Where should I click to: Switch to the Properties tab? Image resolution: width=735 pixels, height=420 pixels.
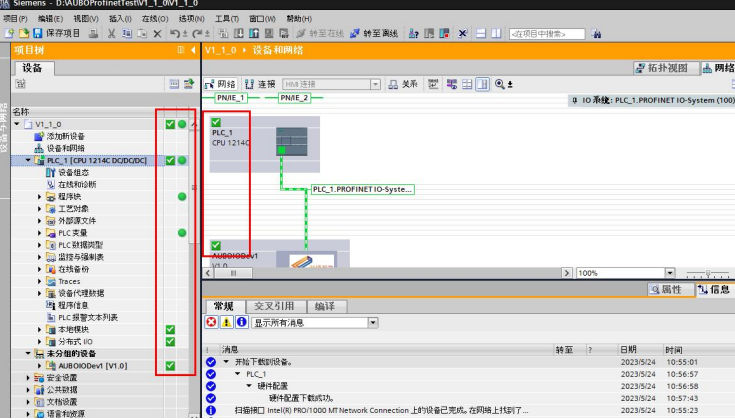click(x=671, y=290)
